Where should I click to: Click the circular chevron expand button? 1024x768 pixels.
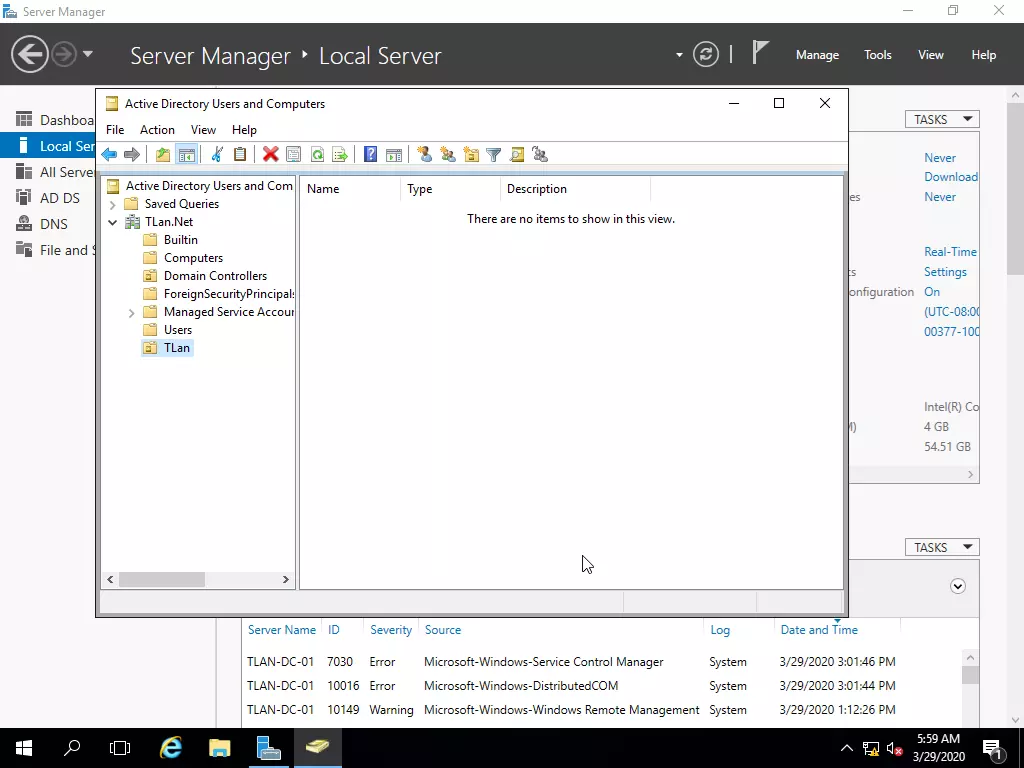pyautogui.click(x=957, y=586)
